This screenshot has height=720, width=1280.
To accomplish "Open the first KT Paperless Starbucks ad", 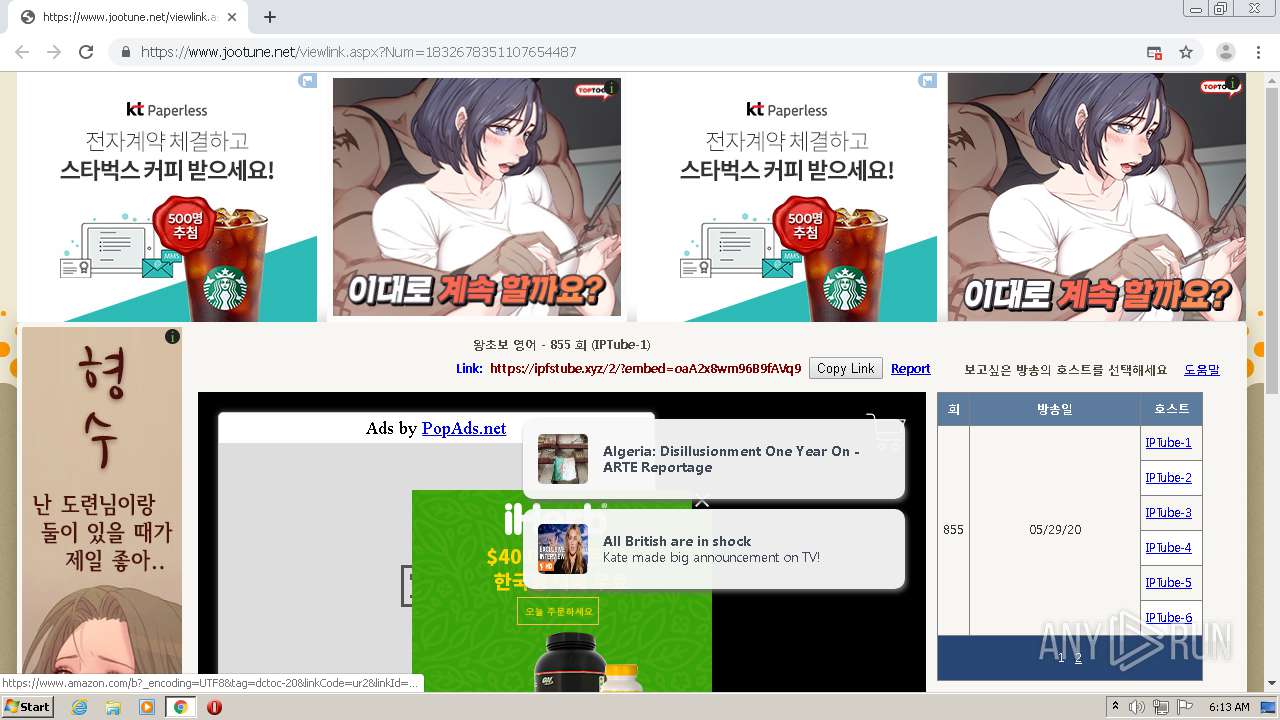I will [x=167, y=197].
